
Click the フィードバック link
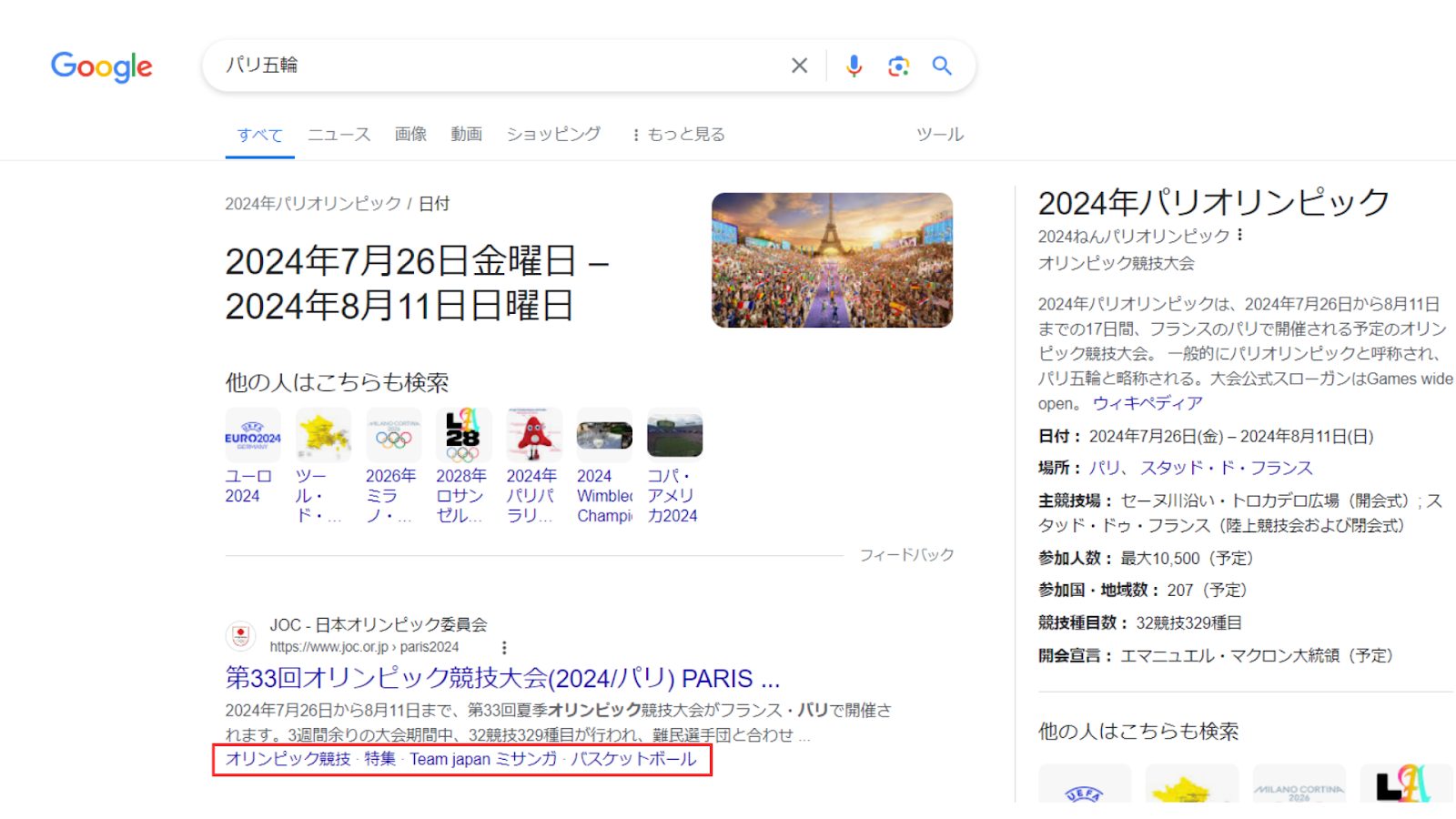906,554
